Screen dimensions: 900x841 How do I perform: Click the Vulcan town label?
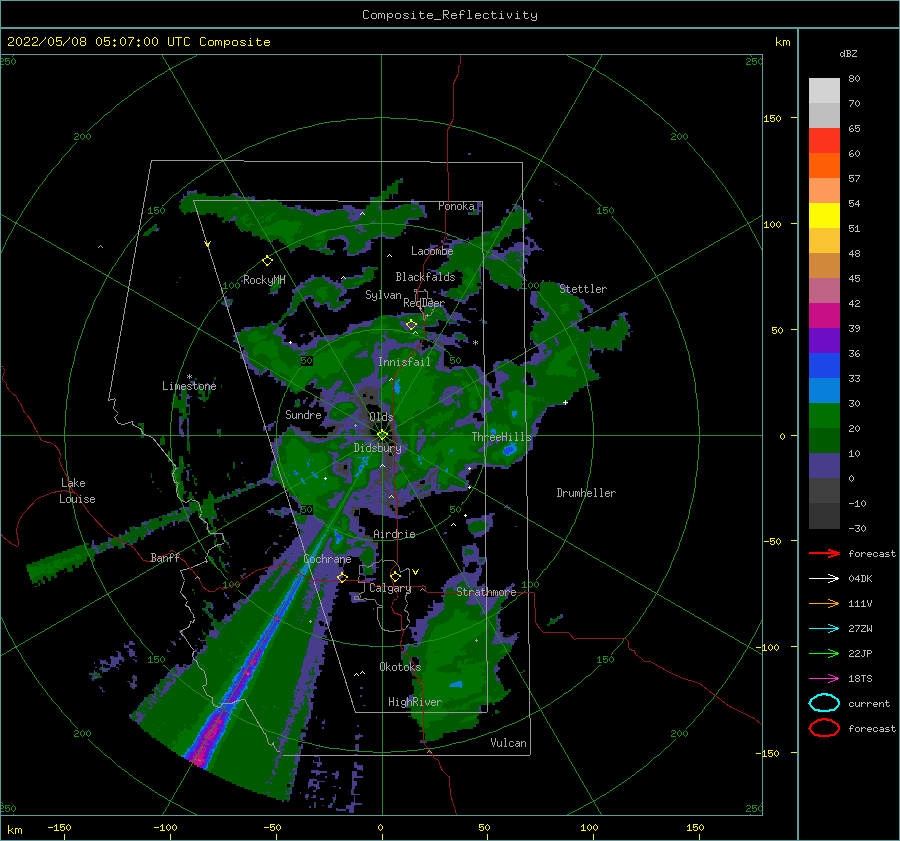(x=509, y=743)
